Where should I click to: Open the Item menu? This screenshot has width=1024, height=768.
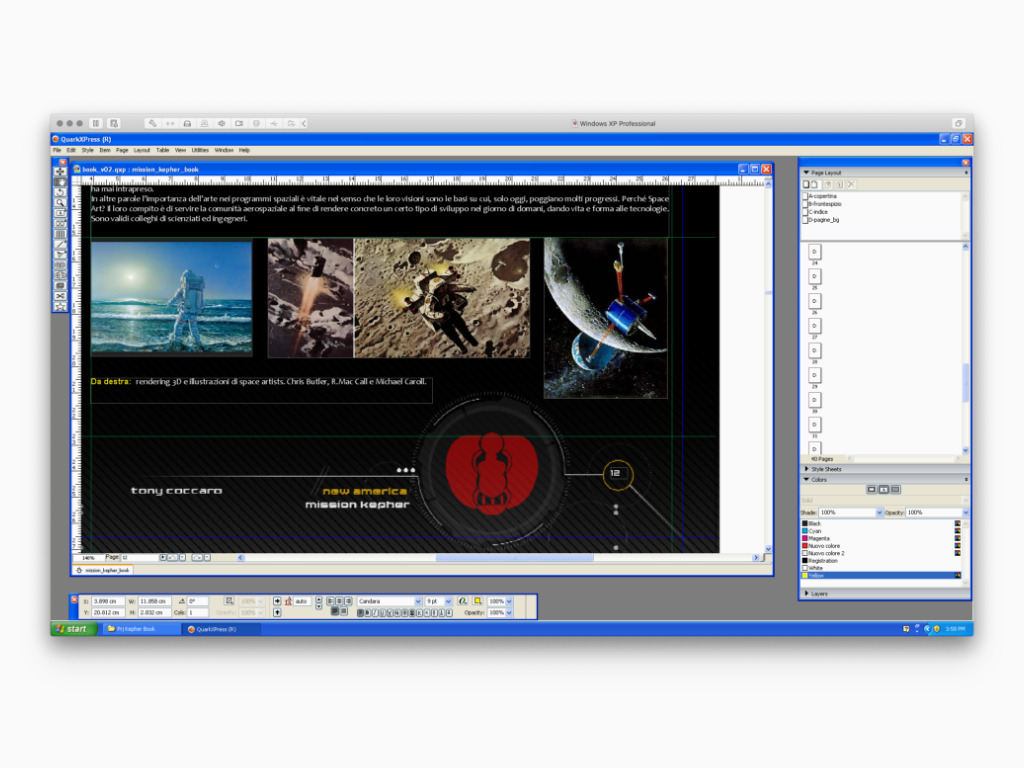104,150
